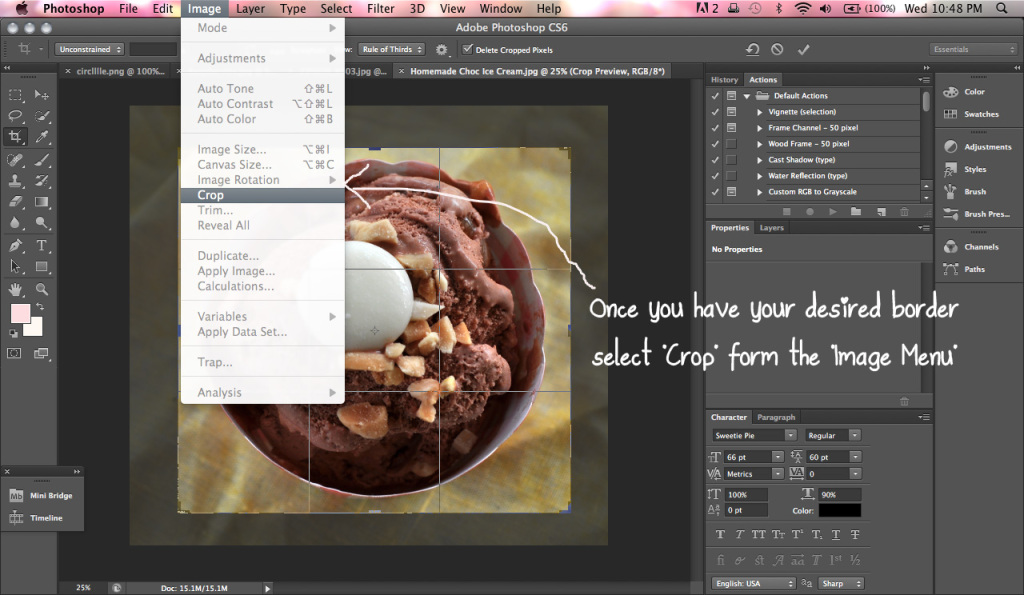Cancel the crop operation icon
The width and height of the screenshot is (1024, 595).
(x=777, y=49)
